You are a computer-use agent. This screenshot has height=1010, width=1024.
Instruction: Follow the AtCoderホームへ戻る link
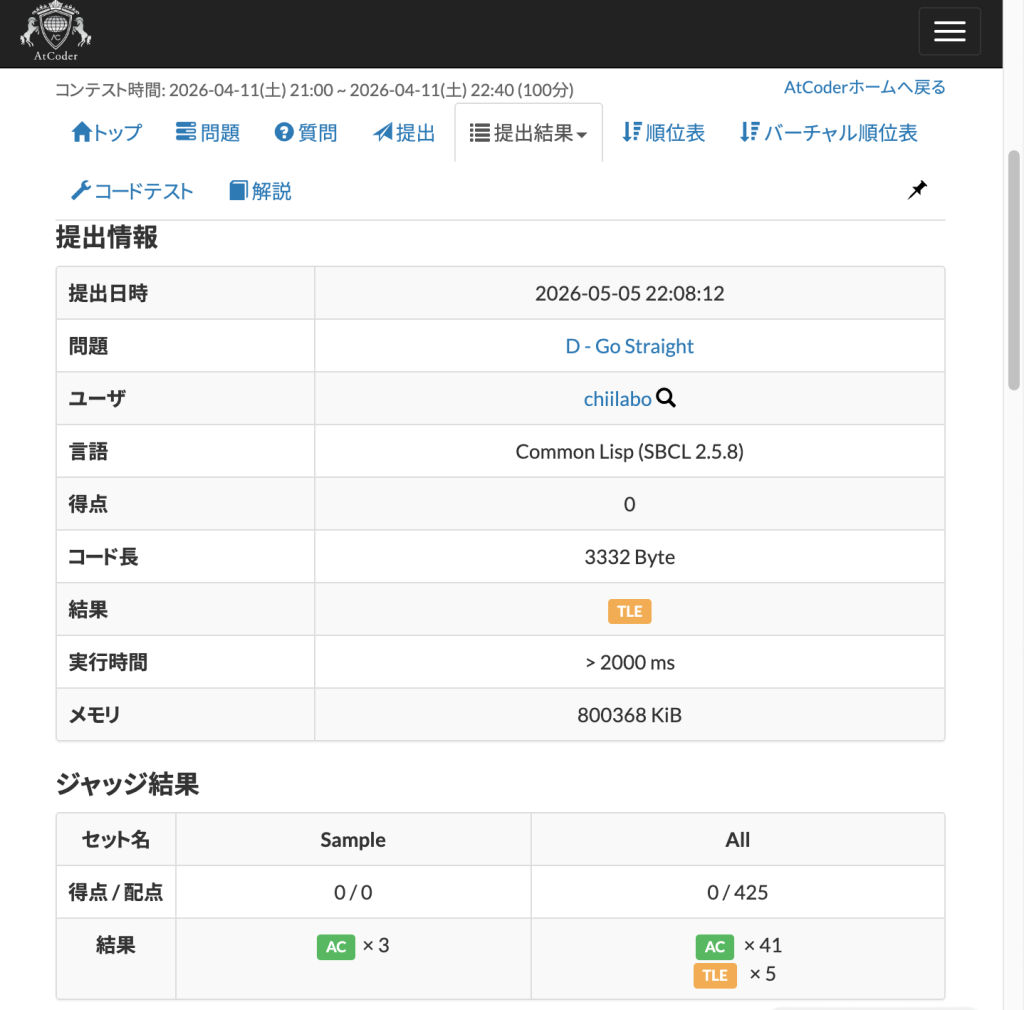point(864,87)
